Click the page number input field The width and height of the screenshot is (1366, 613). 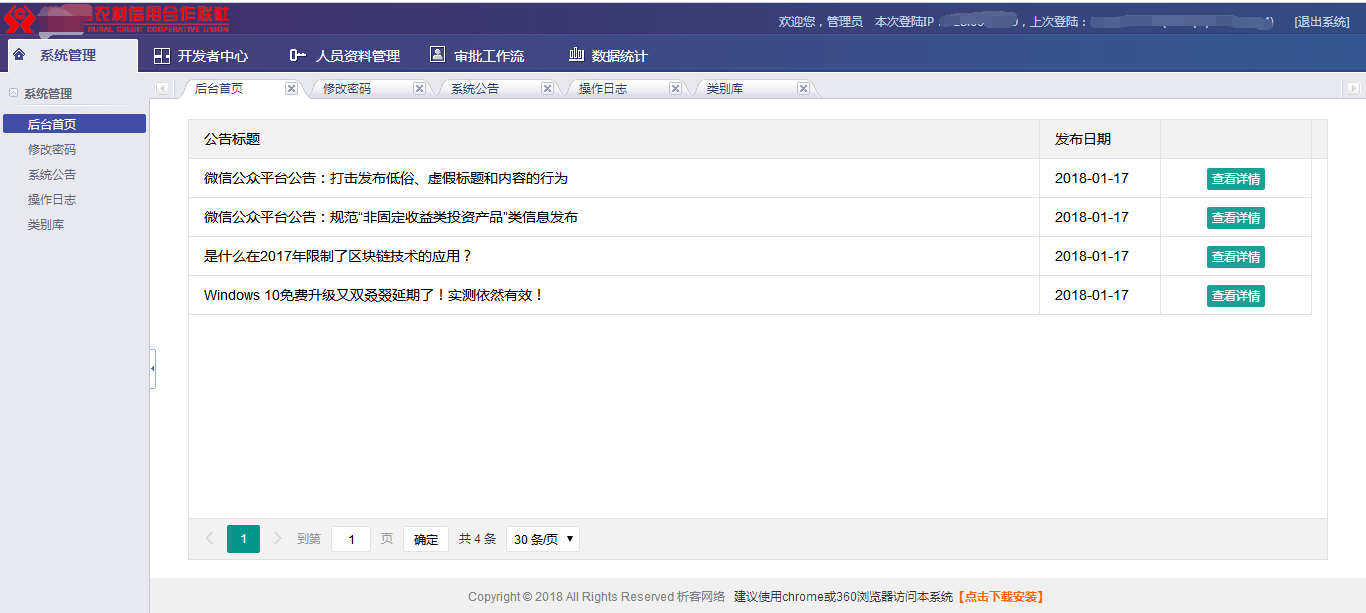351,539
